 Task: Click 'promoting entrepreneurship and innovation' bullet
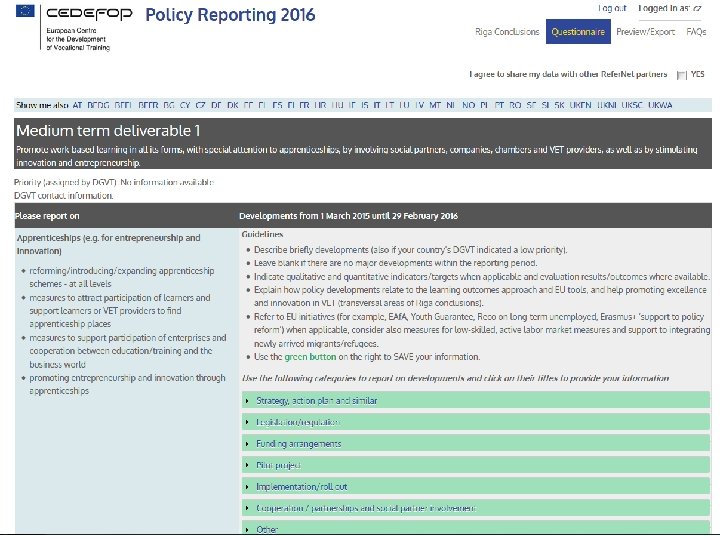(127, 384)
